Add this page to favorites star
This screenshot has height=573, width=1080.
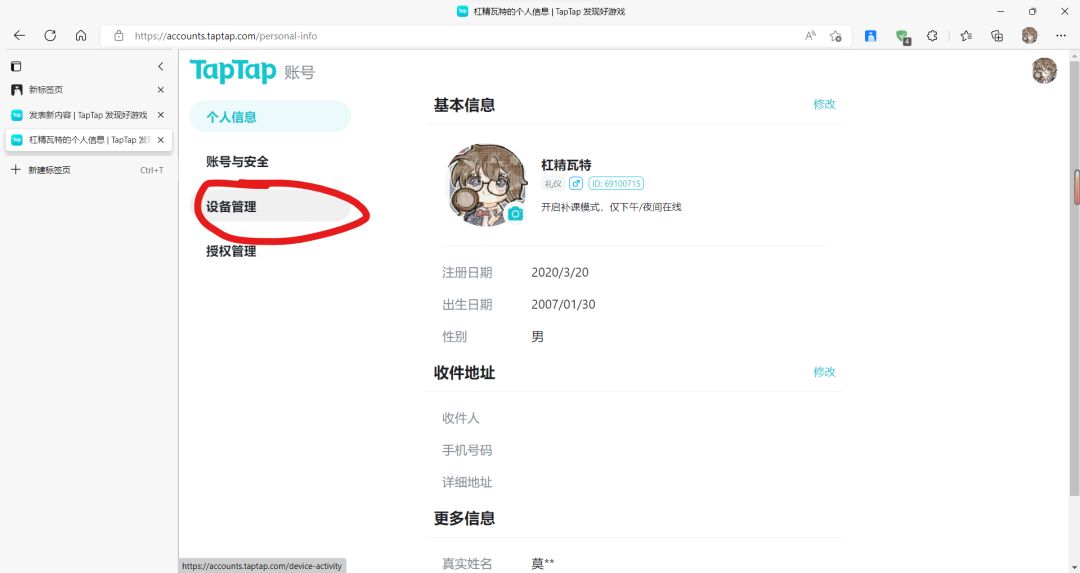[x=835, y=36]
